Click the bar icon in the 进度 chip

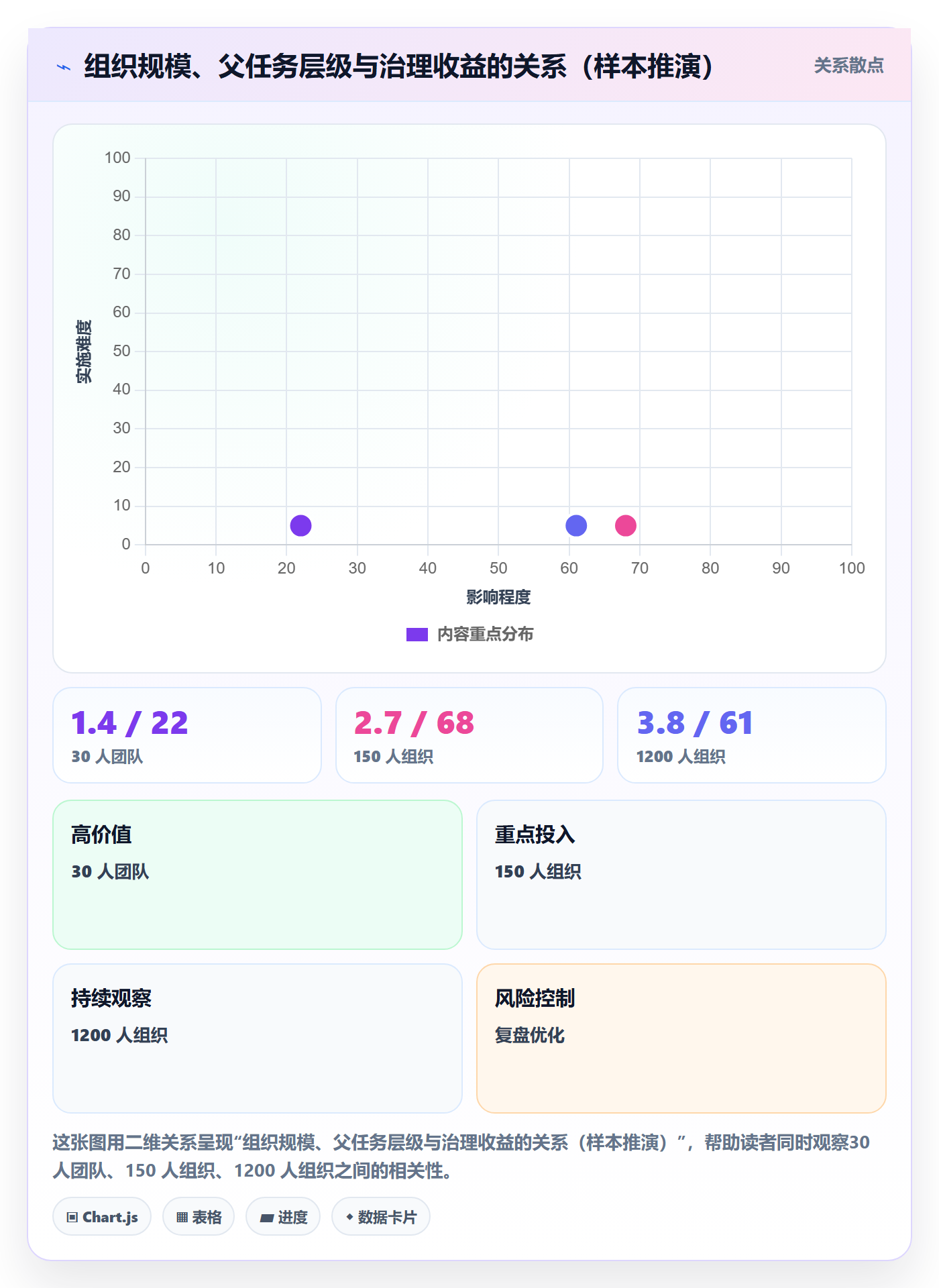pyautogui.click(x=266, y=1218)
